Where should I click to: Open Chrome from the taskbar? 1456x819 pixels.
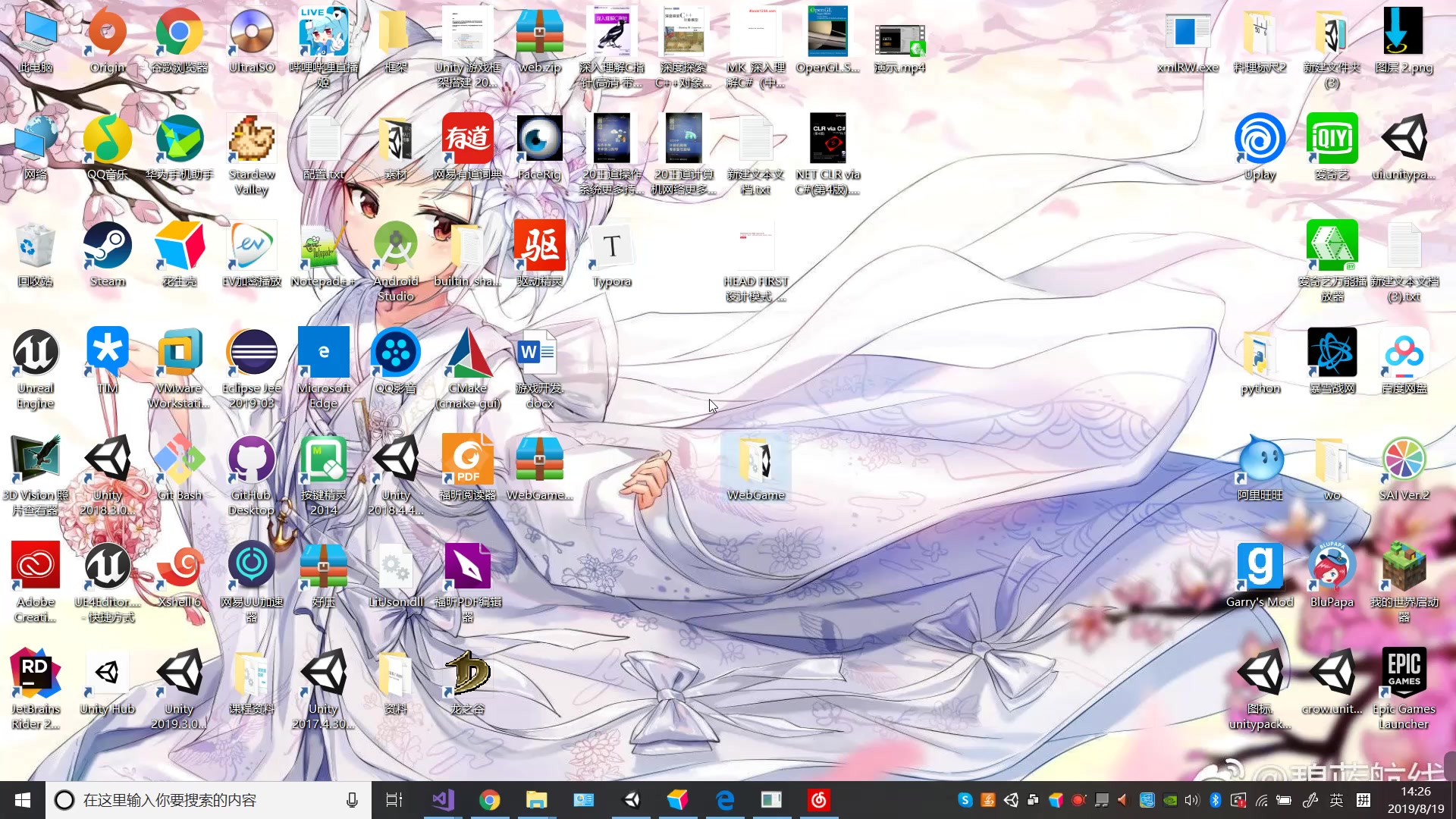(490, 800)
